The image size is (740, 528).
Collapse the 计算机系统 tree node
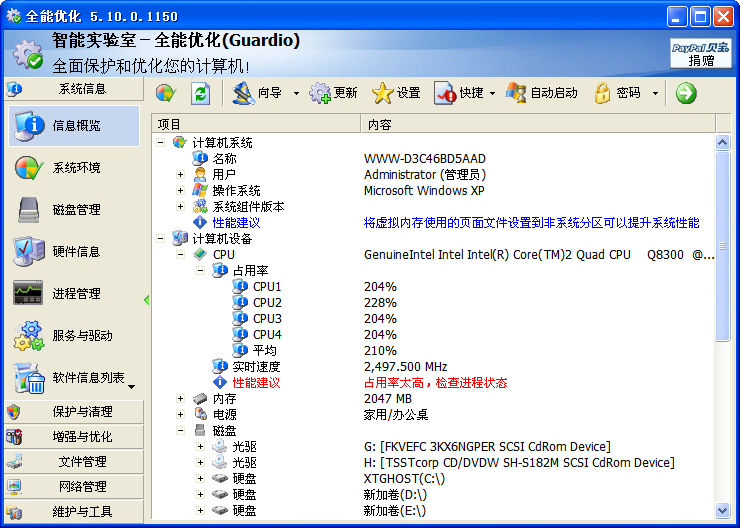click(161, 143)
